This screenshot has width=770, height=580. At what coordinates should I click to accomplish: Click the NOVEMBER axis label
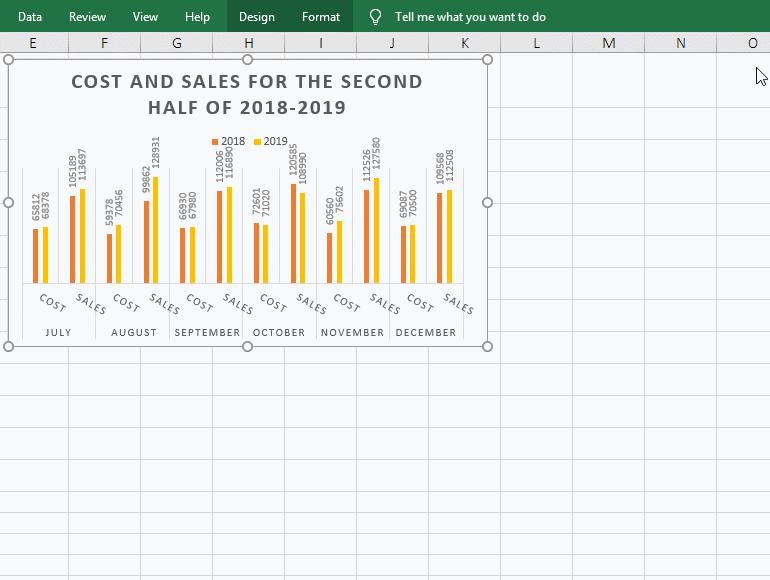tap(353, 332)
